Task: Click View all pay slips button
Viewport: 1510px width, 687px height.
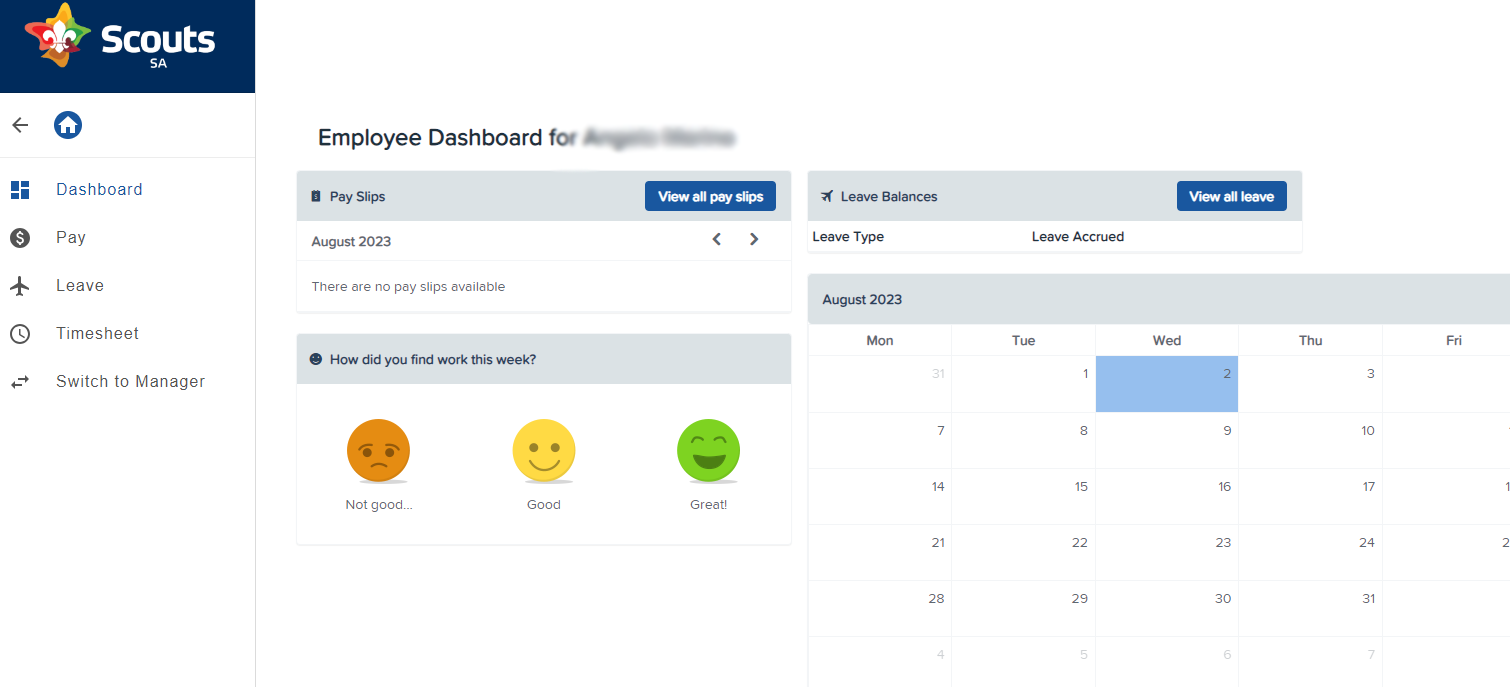Action: click(x=710, y=196)
